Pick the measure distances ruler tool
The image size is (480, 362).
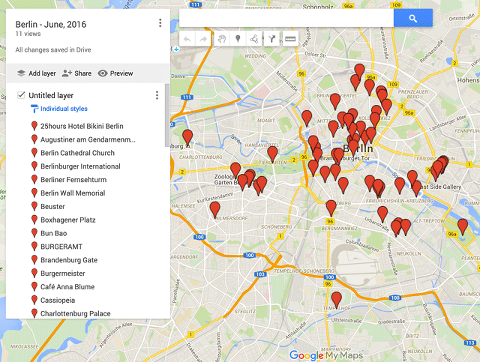coord(290,39)
